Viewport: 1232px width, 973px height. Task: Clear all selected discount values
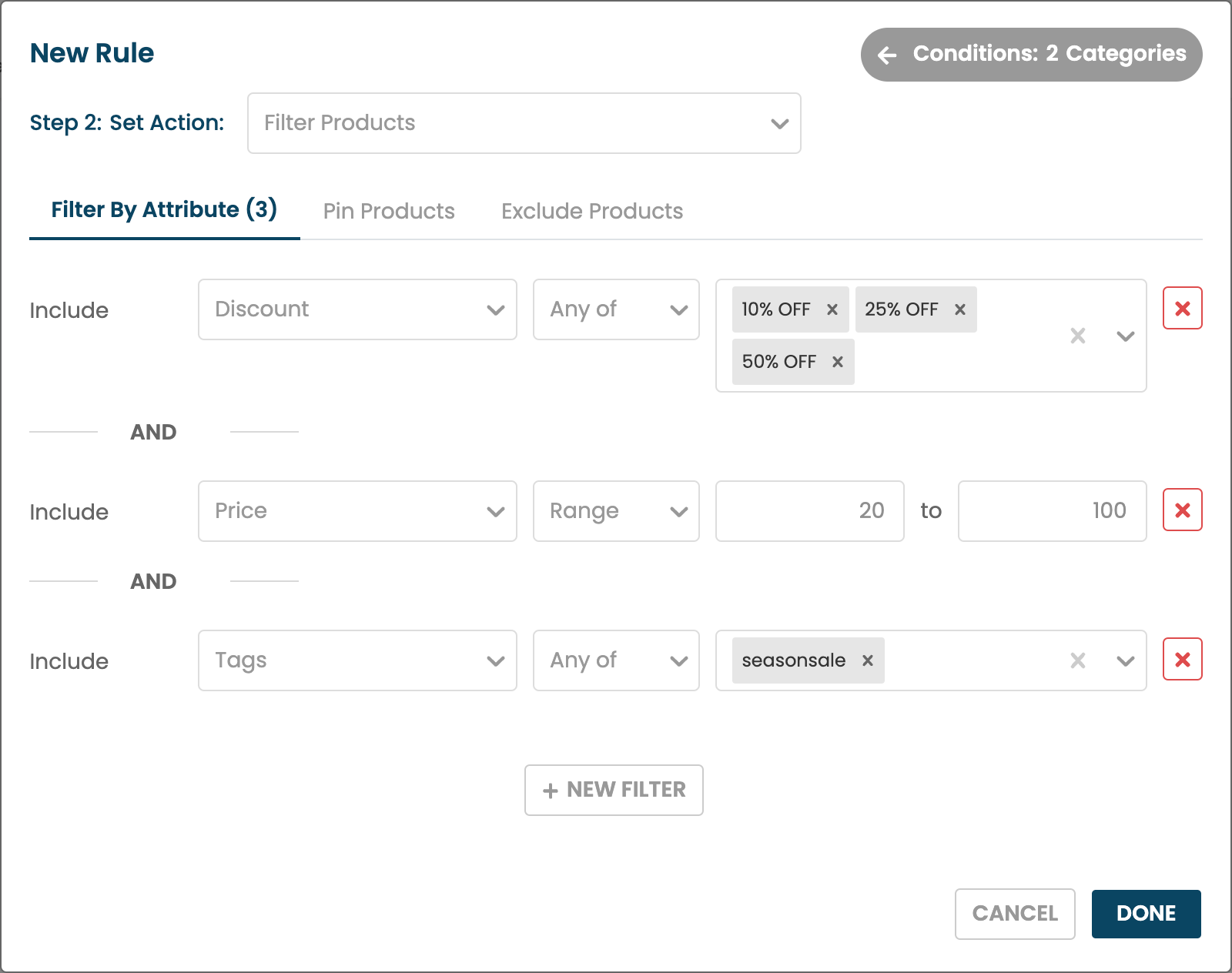coord(1078,336)
